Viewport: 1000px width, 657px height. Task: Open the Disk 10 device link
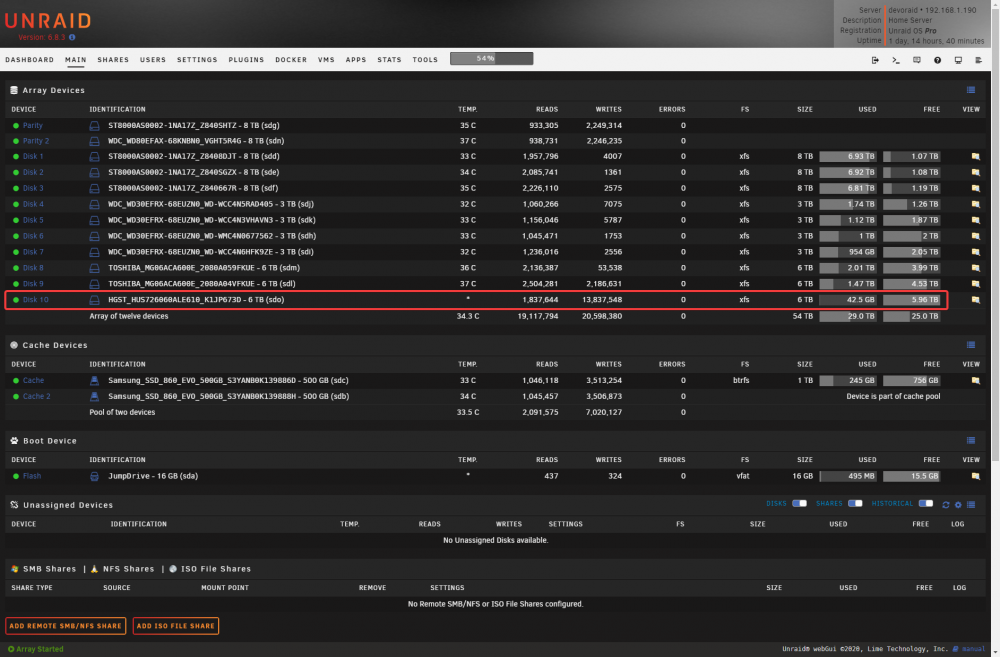(36, 300)
